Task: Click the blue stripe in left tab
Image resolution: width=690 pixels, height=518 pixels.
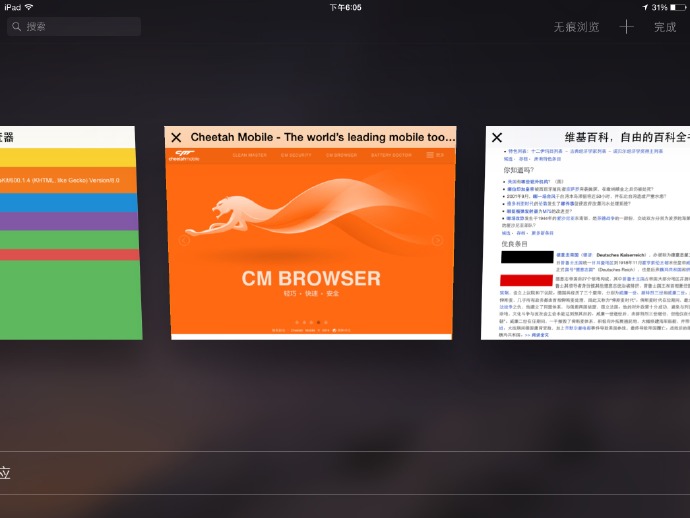Action: (69, 203)
